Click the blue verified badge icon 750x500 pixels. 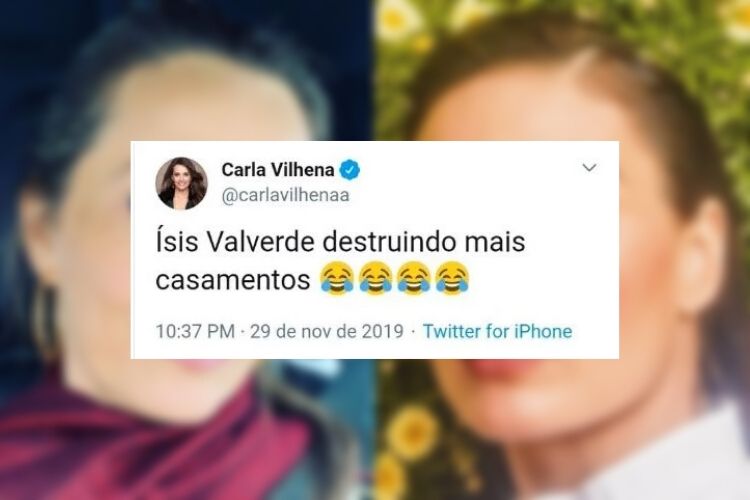pos(350,170)
